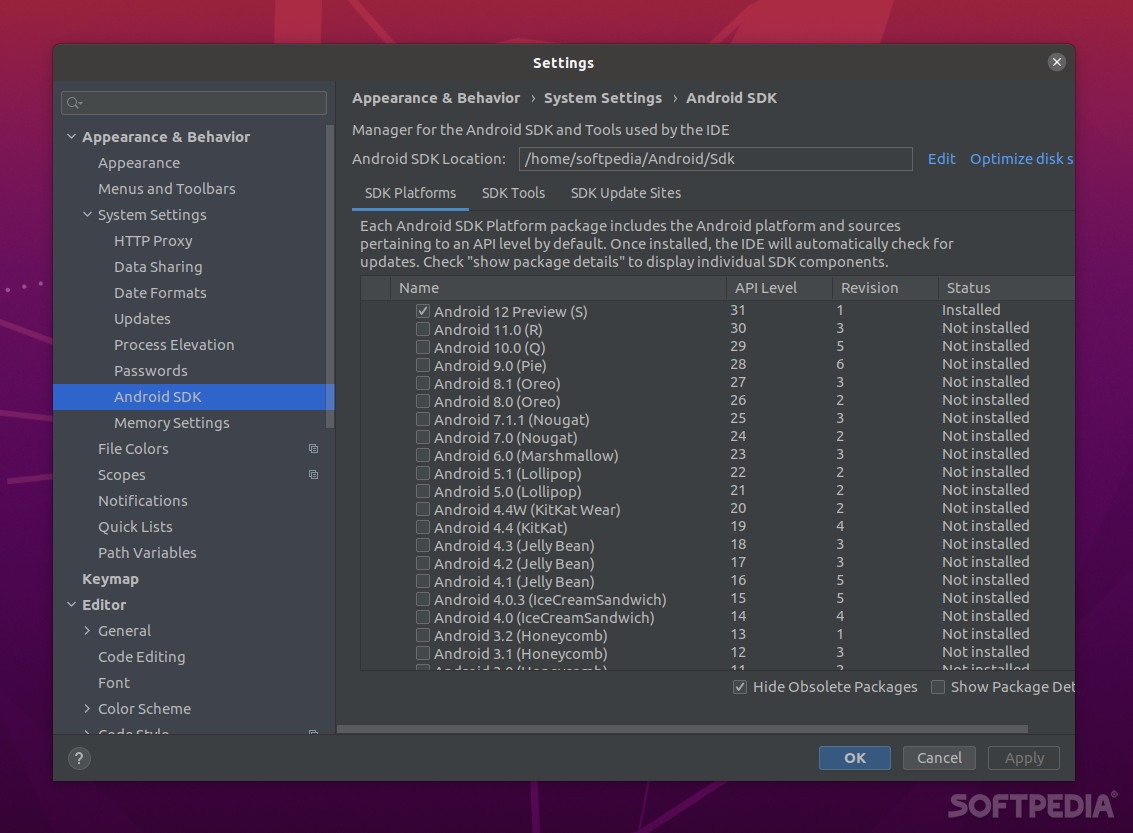Check the Android 9.0 (Pie) checkbox
This screenshot has height=833, width=1133.
pos(423,366)
